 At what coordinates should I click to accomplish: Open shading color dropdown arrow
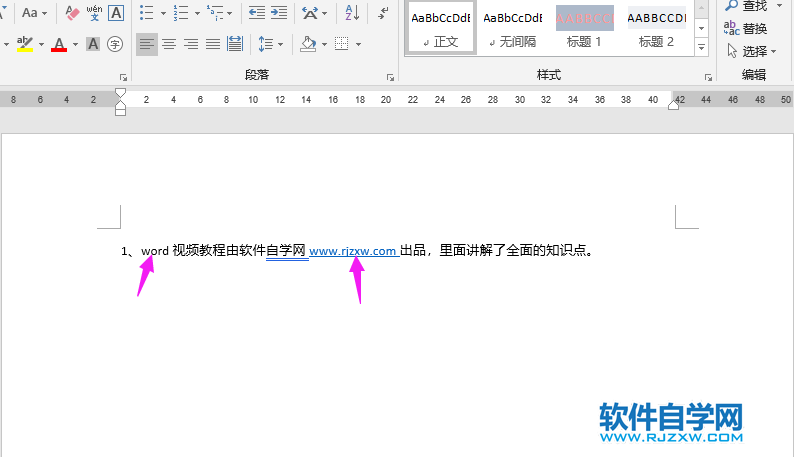coord(324,45)
